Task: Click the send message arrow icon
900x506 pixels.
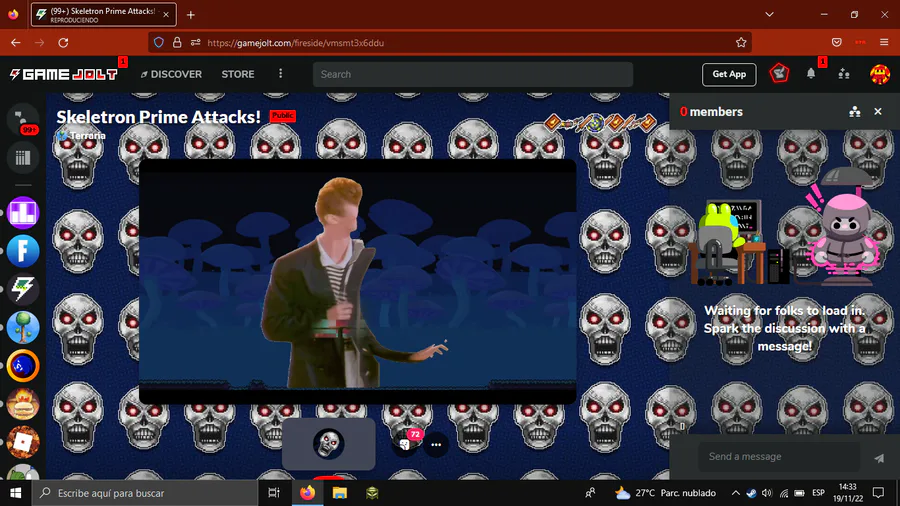Action: click(879, 457)
